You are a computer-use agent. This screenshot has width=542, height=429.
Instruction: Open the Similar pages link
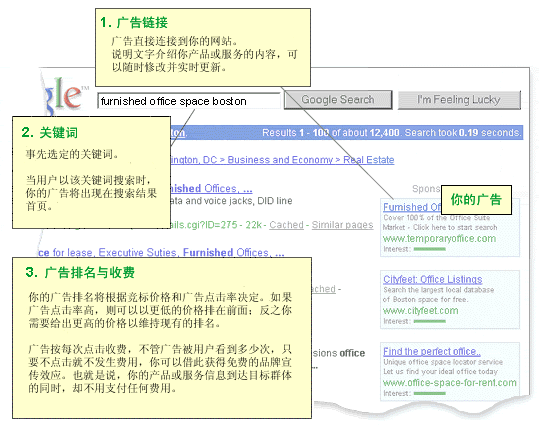click(x=342, y=225)
